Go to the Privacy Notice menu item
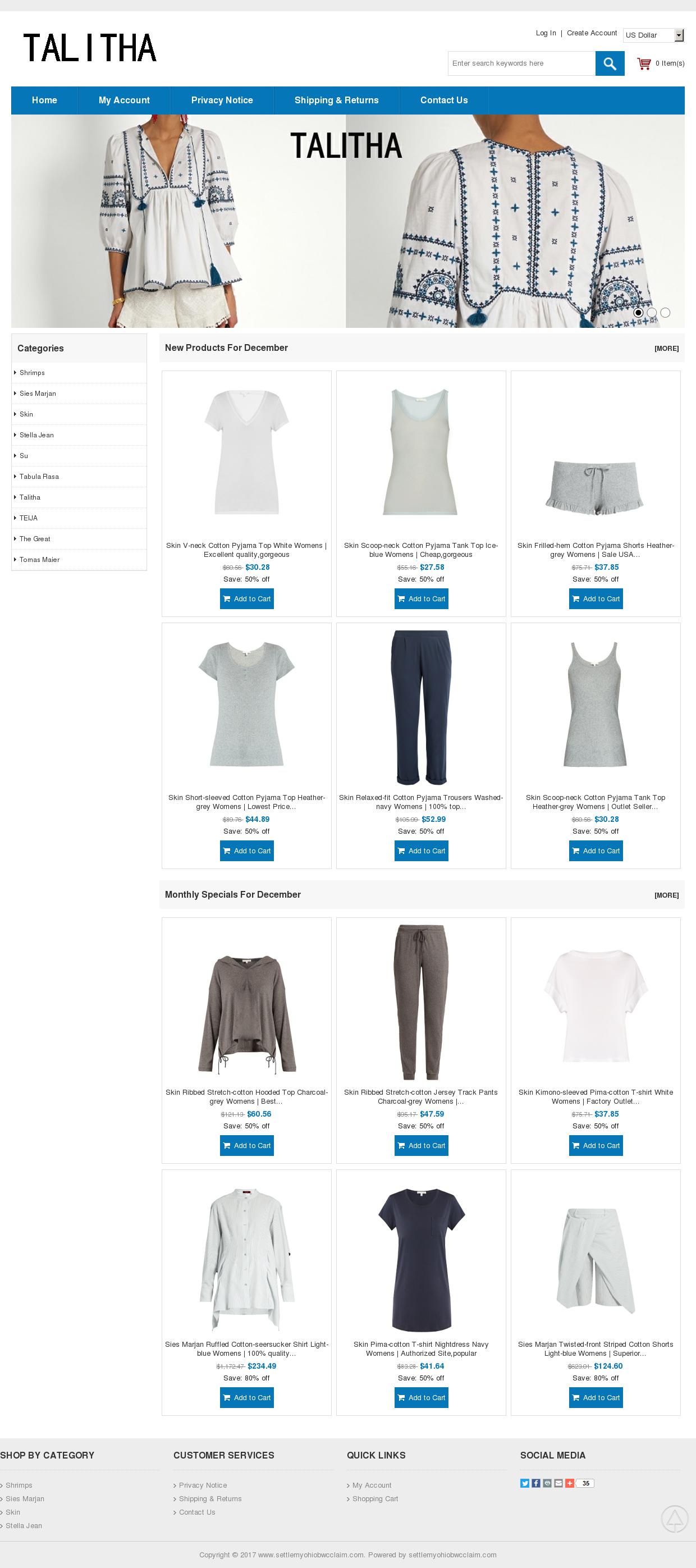Screen dimensions: 696x1568 click(x=222, y=100)
